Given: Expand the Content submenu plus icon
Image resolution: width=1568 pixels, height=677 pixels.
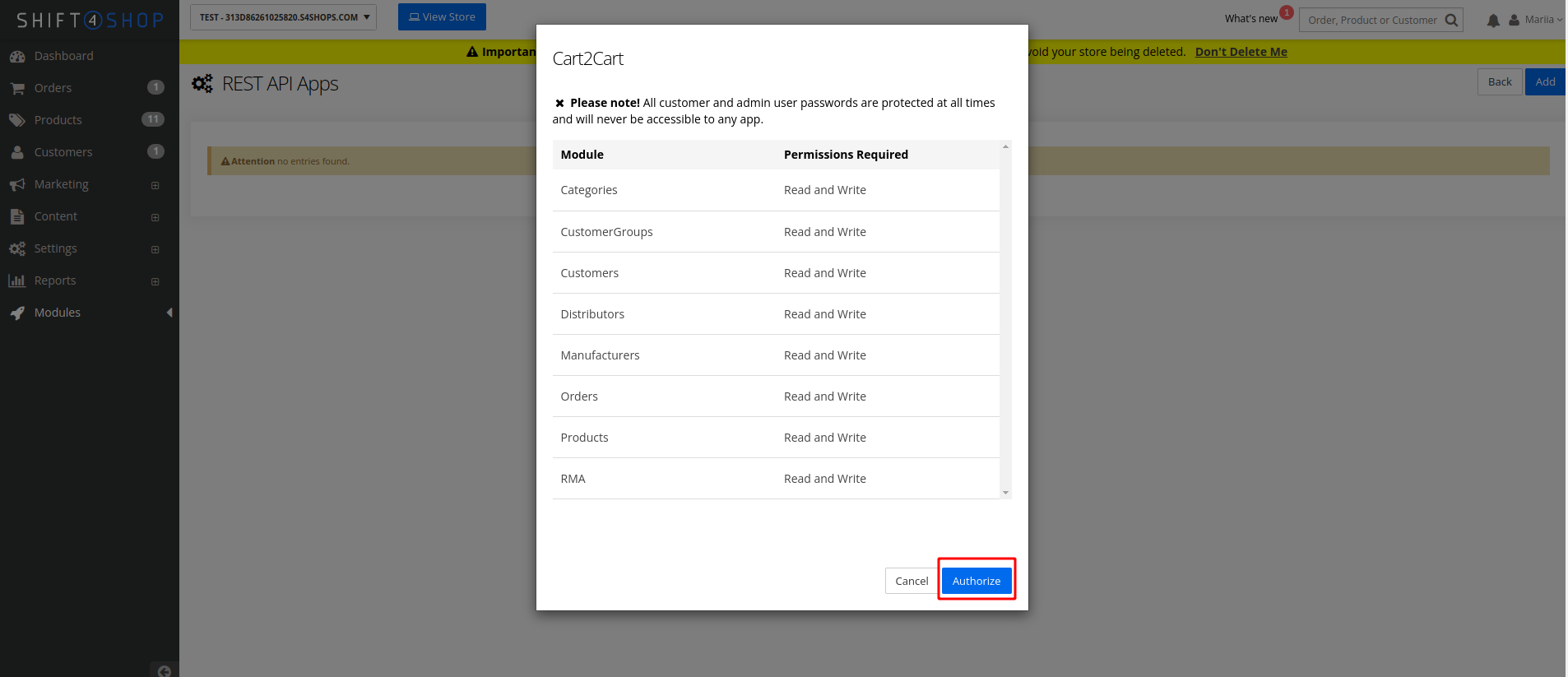Looking at the screenshot, I should tap(155, 217).
